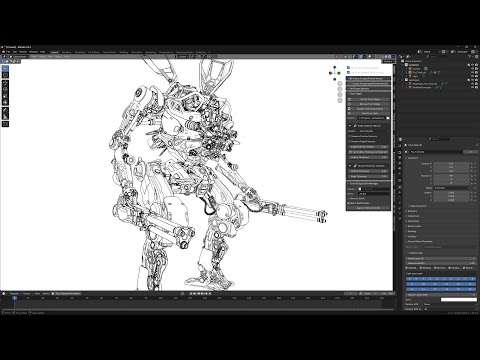Open the outliner filter icon
Screen dimensions: 480x360
[470, 57]
